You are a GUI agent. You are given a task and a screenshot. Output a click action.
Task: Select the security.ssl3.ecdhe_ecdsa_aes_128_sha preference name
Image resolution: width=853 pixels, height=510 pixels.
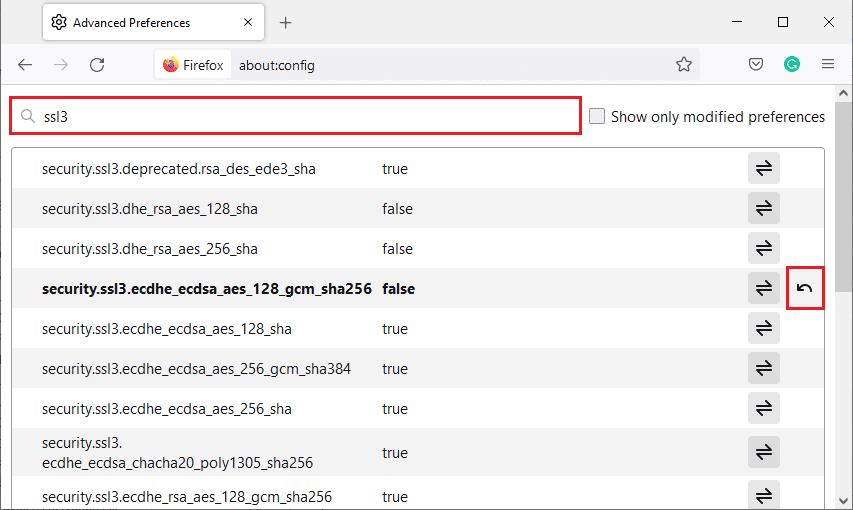166,329
